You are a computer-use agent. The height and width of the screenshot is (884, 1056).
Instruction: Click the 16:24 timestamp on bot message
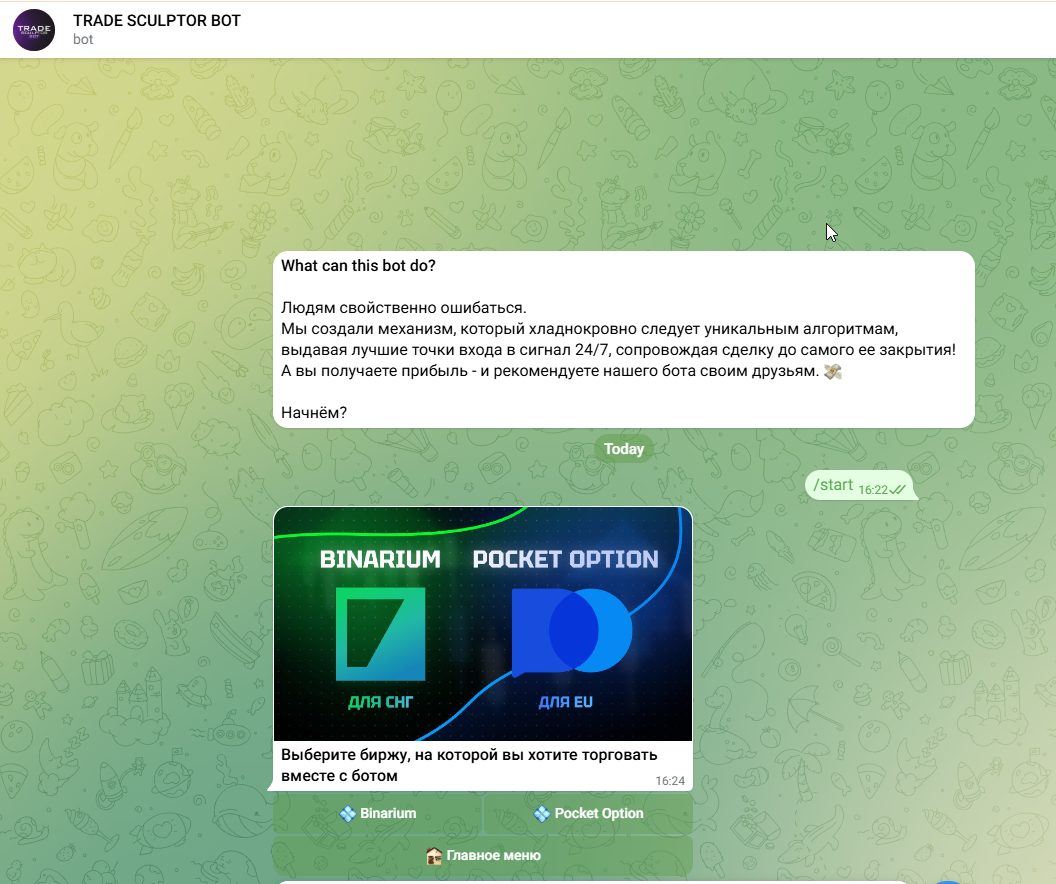pyautogui.click(x=669, y=781)
